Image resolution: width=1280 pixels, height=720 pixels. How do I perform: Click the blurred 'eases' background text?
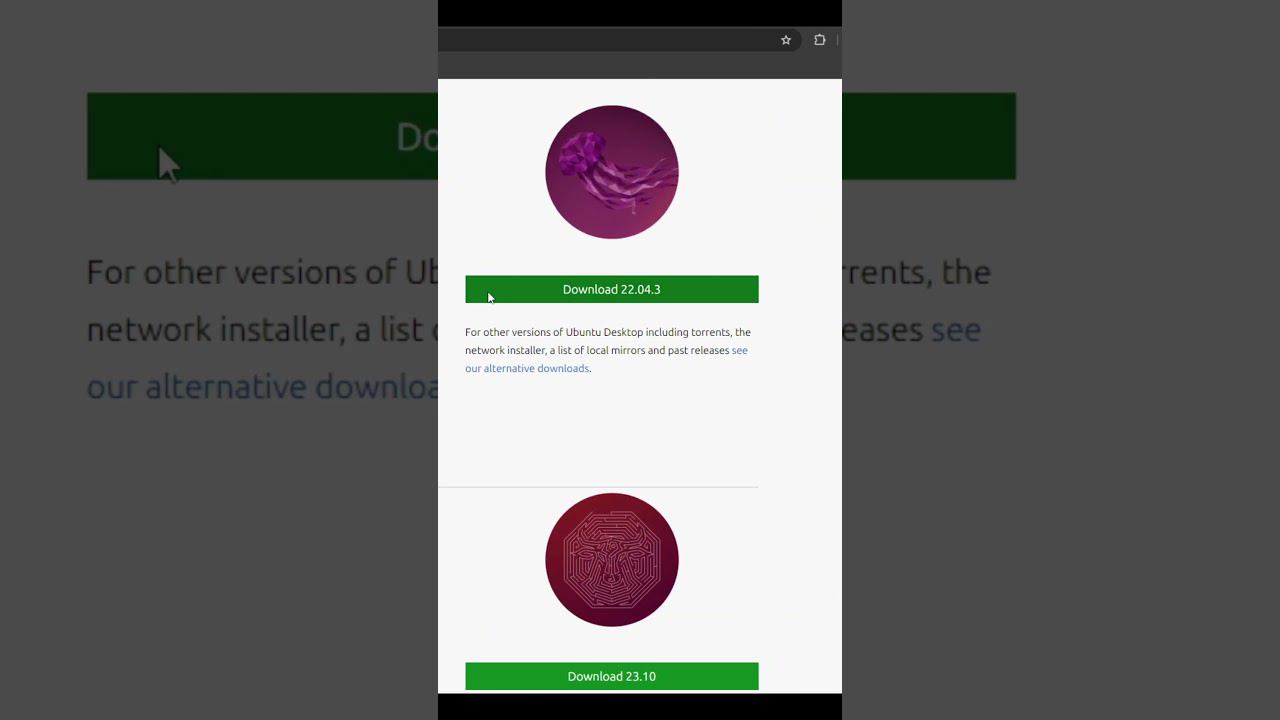click(x=882, y=329)
